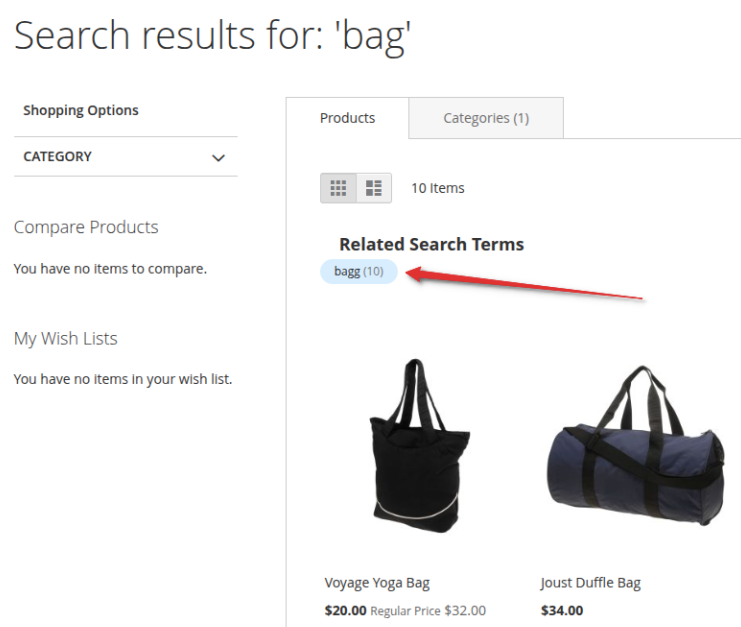741x627 pixels.
Task: View the navy Joust Duffle Bag image
Action: click(x=636, y=446)
